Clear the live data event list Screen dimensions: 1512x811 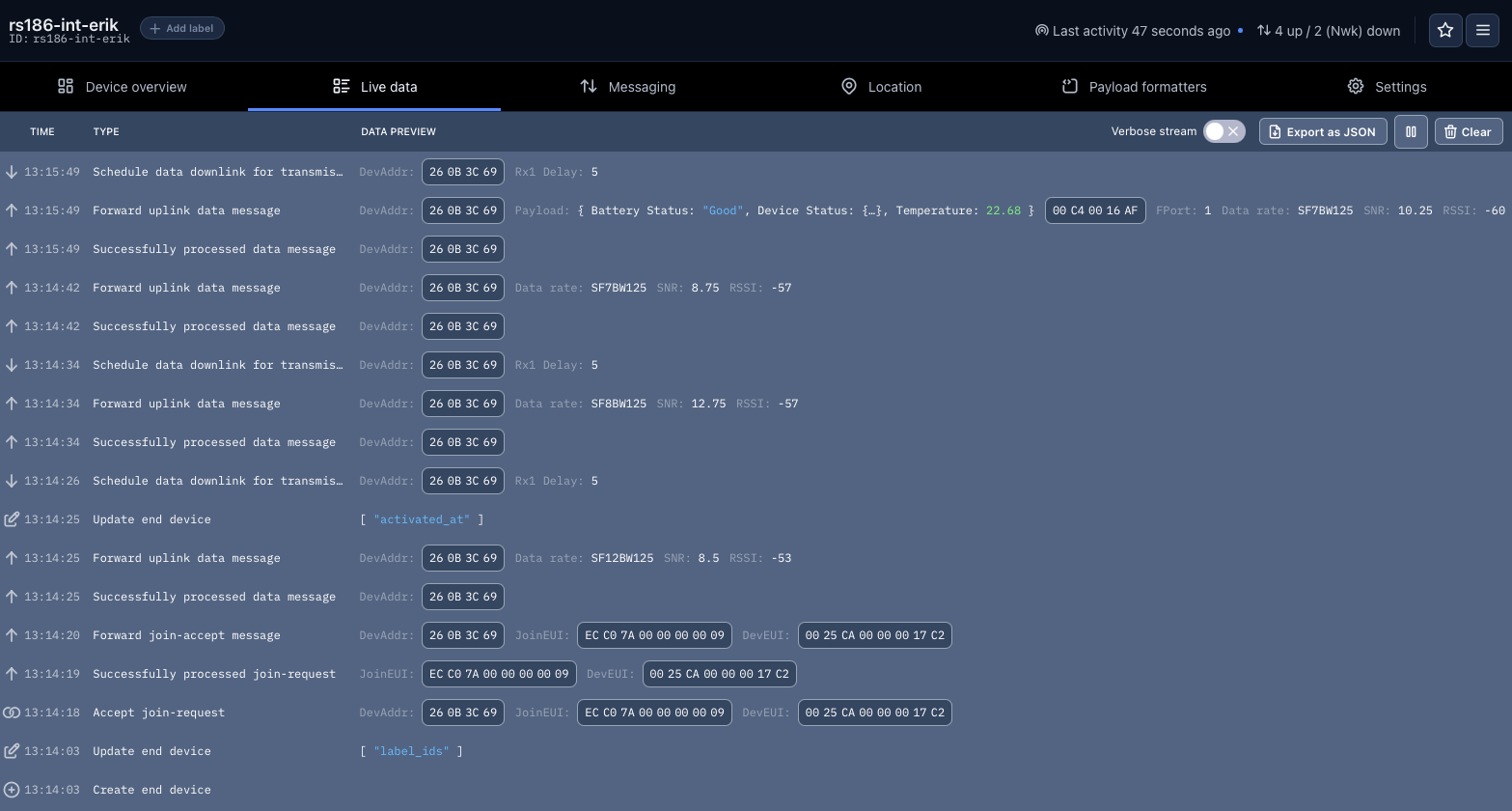1468,132
